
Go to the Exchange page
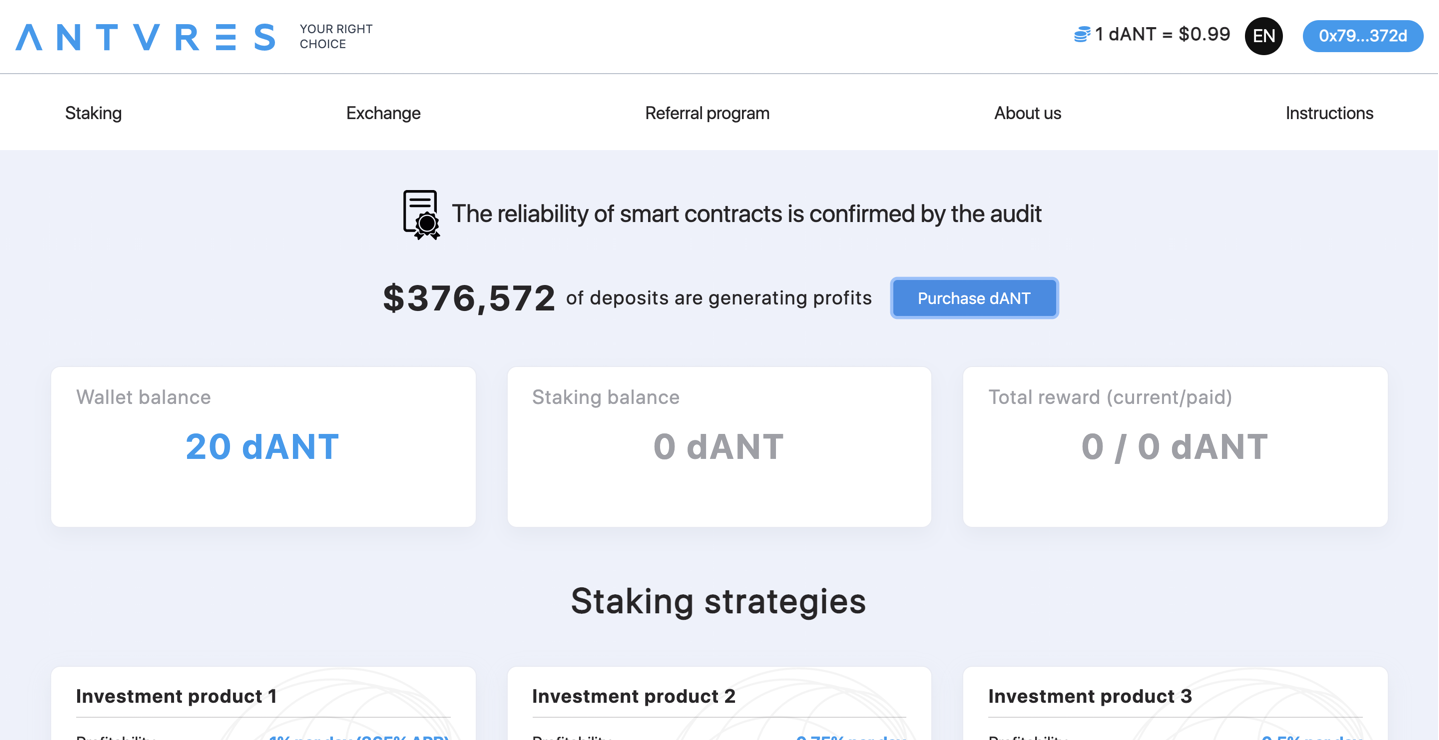(x=383, y=113)
